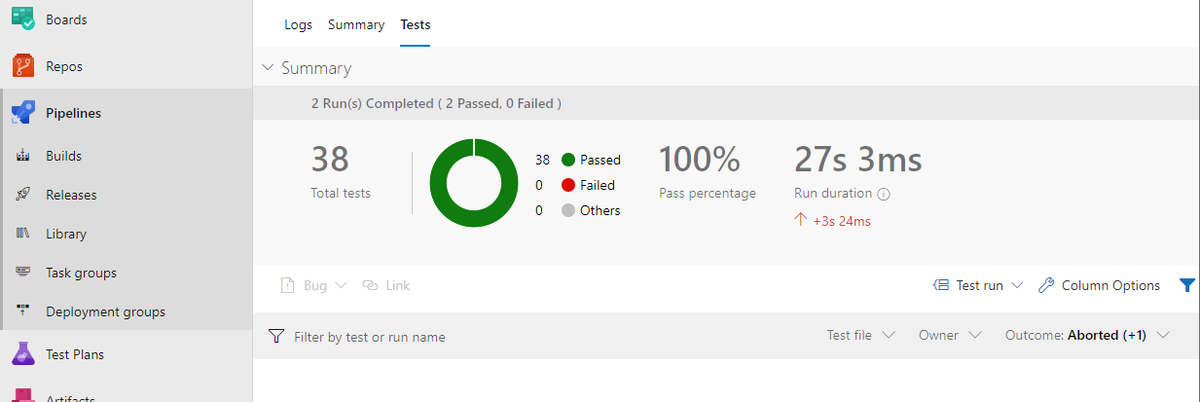Viewport: 1200px width, 402px height.
Task: Open Builds using its sidebar icon
Action: pyautogui.click(x=23, y=156)
